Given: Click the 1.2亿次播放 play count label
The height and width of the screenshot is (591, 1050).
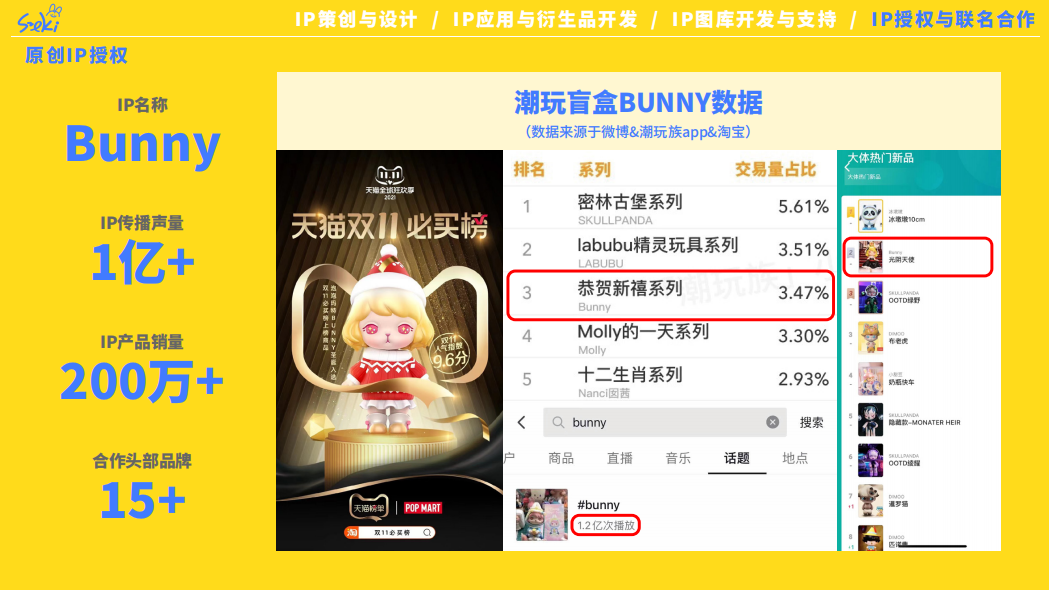Looking at the screenshot, I should 605,525.
